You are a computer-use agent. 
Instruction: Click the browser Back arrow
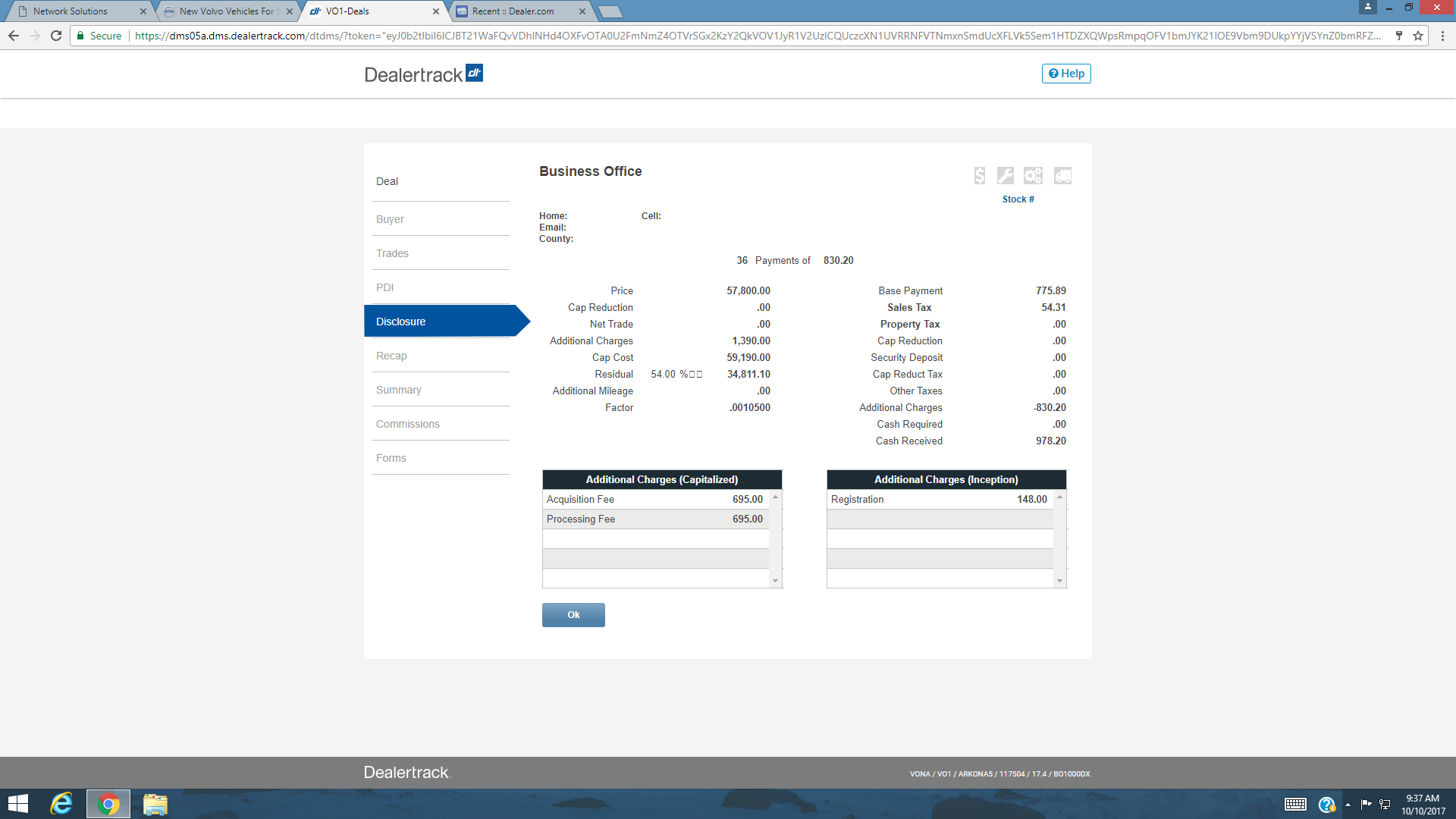tap(14, 36)
